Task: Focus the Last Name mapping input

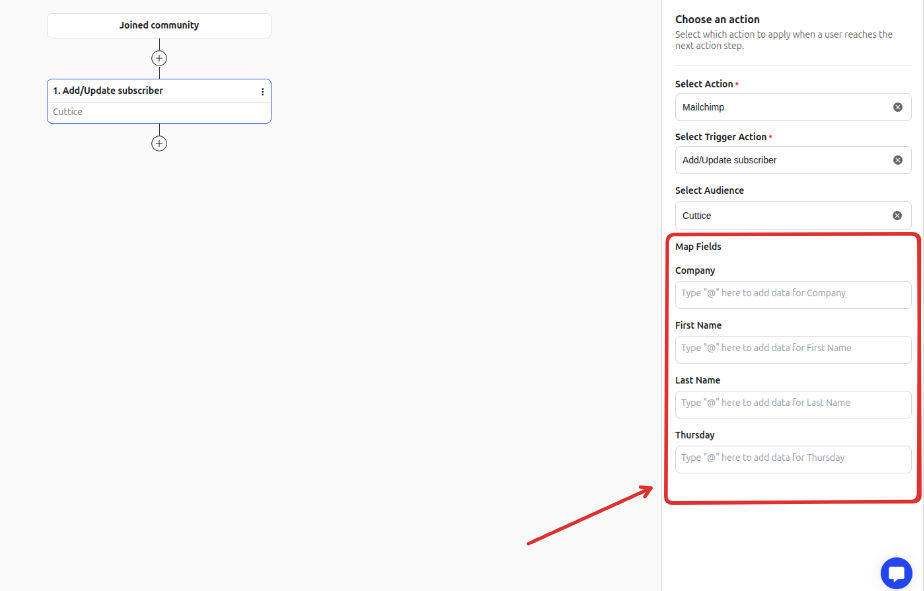Action: tap(793, 404)
